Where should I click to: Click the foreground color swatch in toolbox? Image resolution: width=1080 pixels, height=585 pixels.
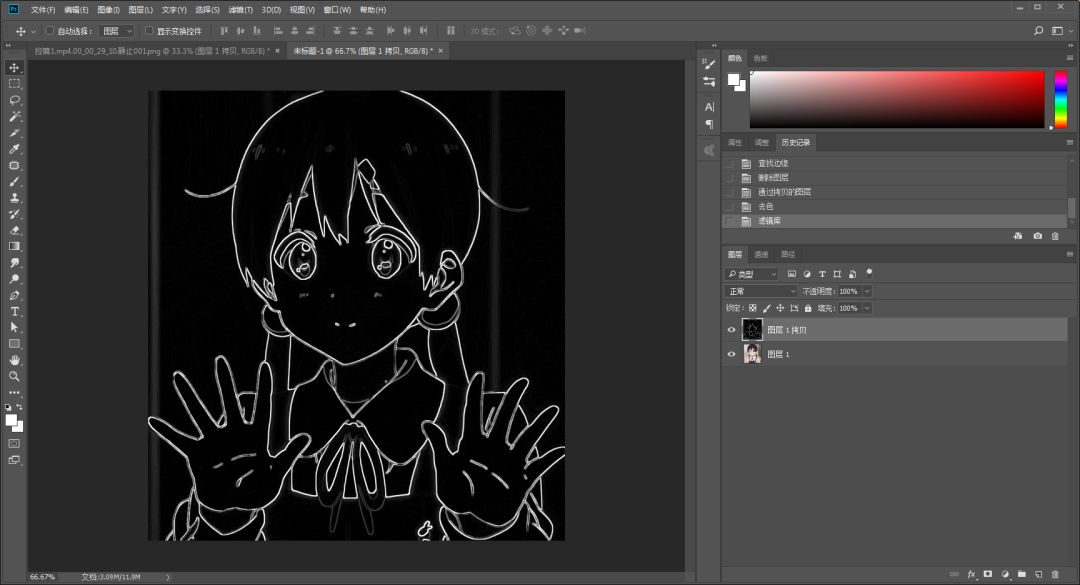point(11,420)
